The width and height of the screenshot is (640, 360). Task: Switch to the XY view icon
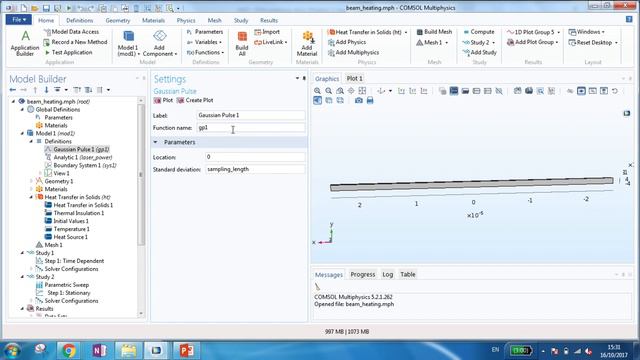401,91
